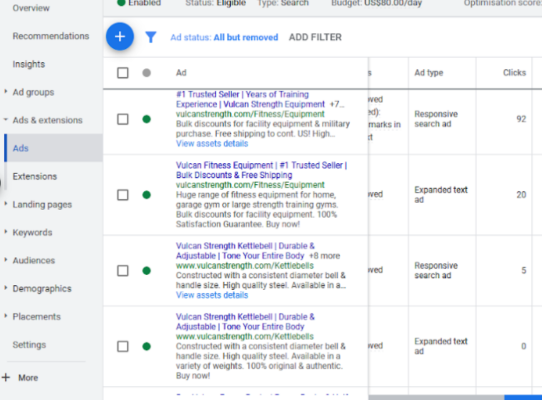The image size is (542, 400).
Task: Click the Enabled campaign status
Action: coord(139,3)
